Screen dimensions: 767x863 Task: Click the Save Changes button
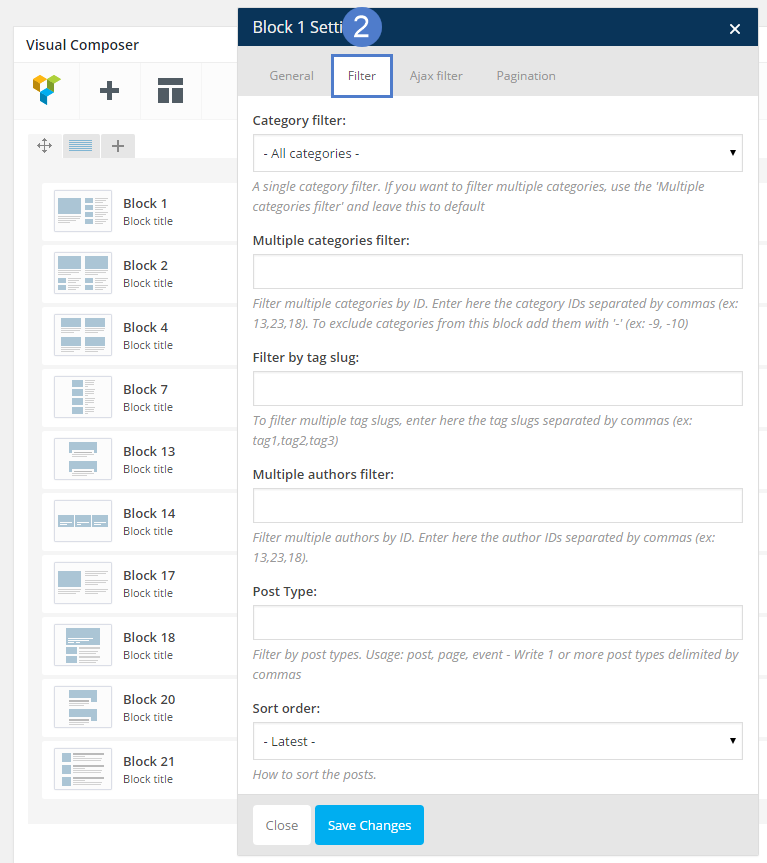coord(369,825)
